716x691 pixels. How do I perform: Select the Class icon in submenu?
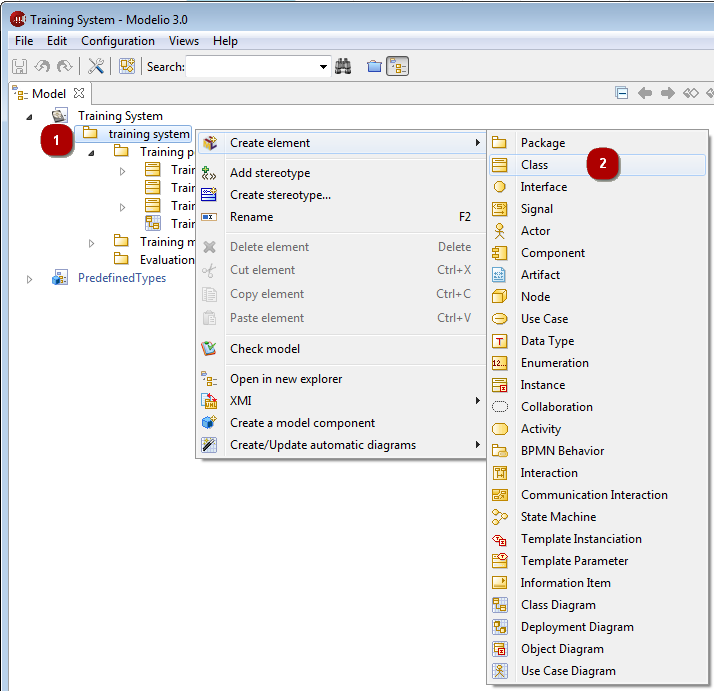point(500,165)
